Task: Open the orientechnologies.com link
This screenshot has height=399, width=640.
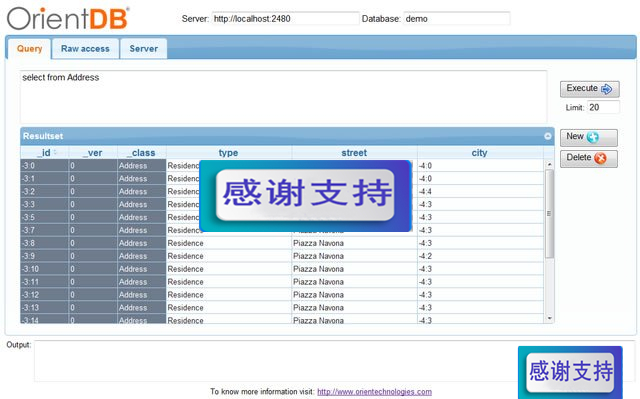Action: 374,392
